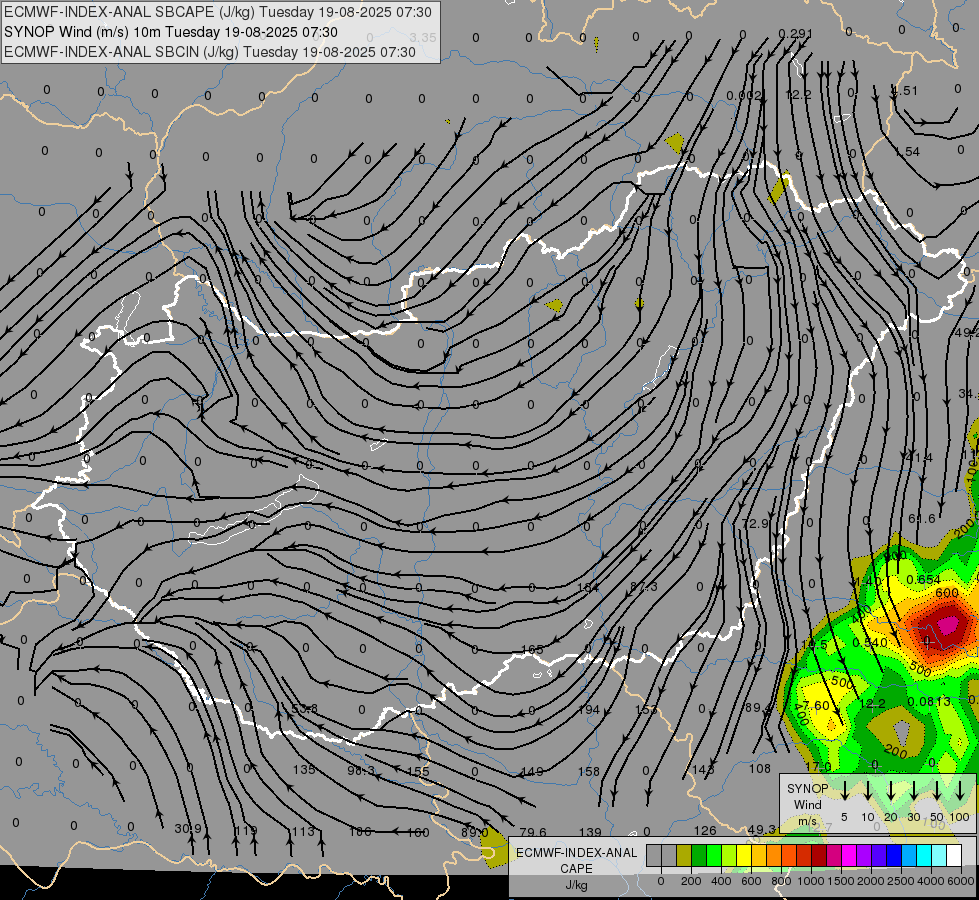Click the wind legend arrow above 50
Viewport: 979px width, 900px height.
(x=937, y=790)
